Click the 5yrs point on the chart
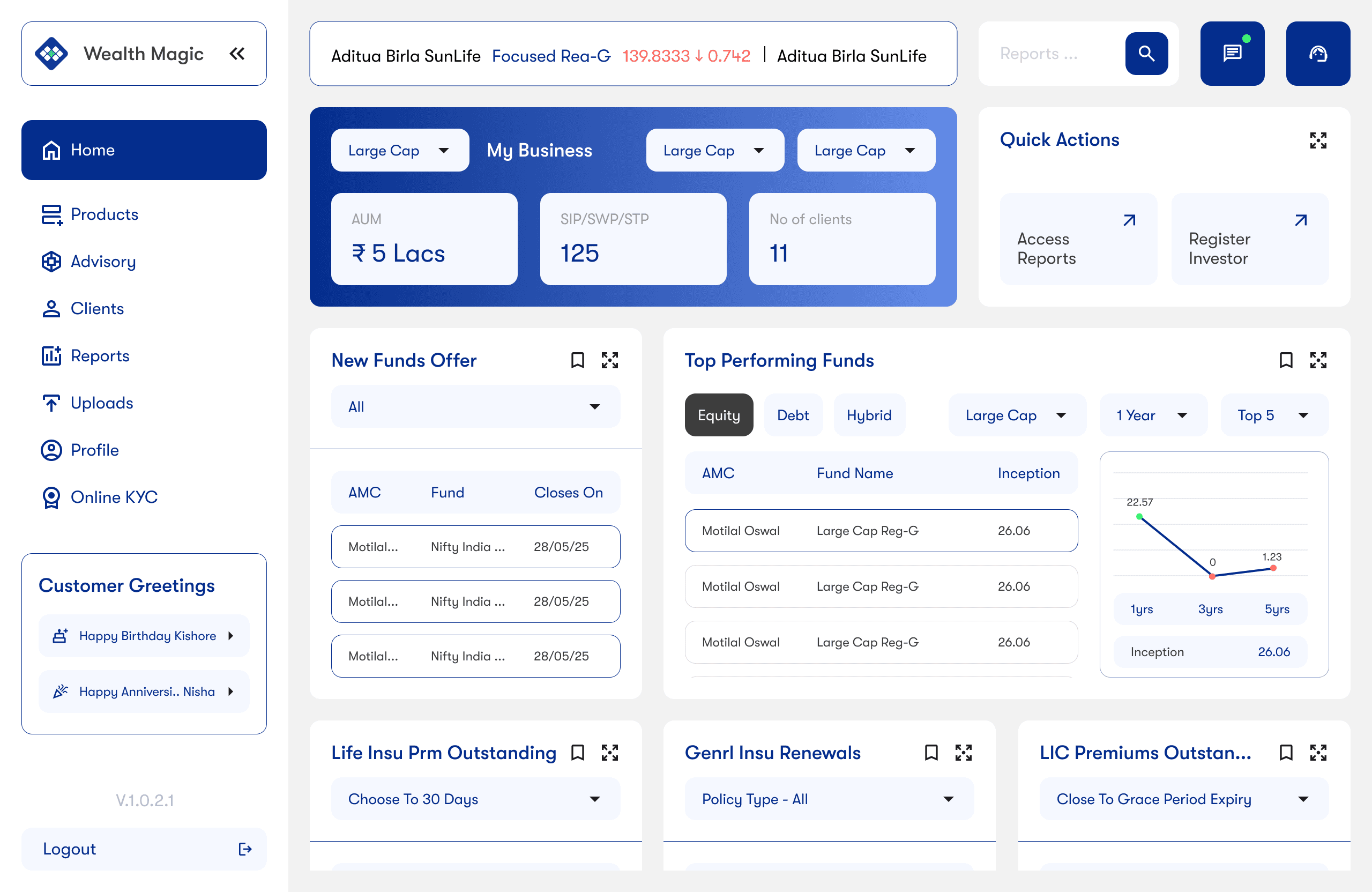 click(x=1273, y=568)
